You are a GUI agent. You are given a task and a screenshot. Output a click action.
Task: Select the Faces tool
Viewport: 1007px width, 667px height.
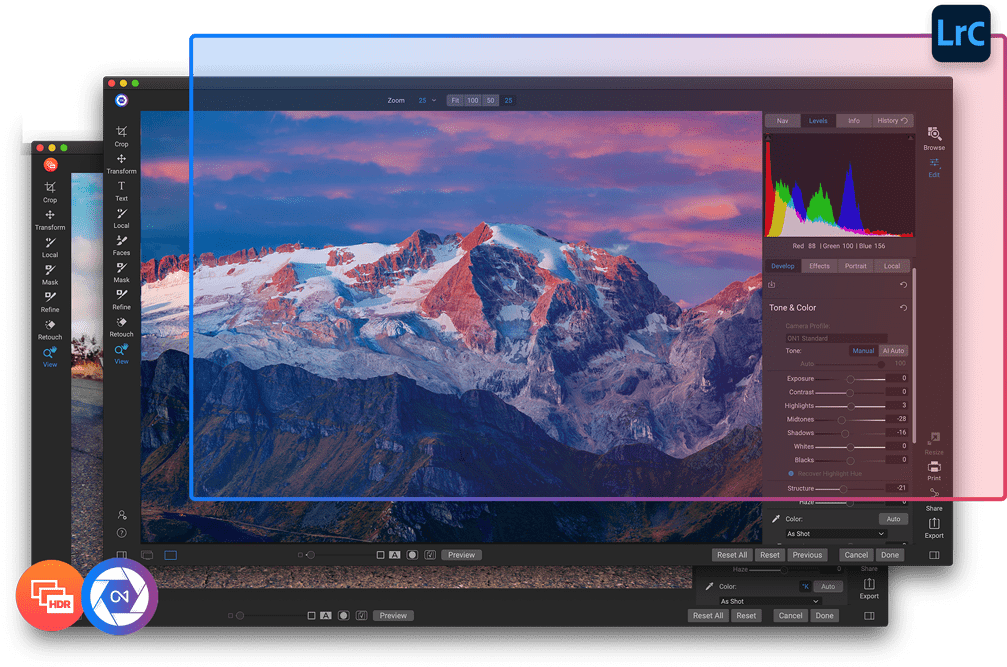click(121, 245)
